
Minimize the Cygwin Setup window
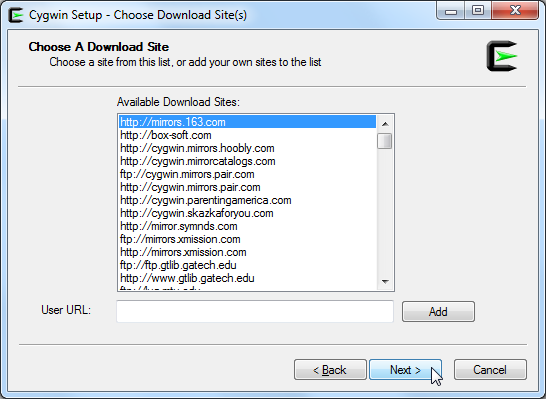(451, 11)
